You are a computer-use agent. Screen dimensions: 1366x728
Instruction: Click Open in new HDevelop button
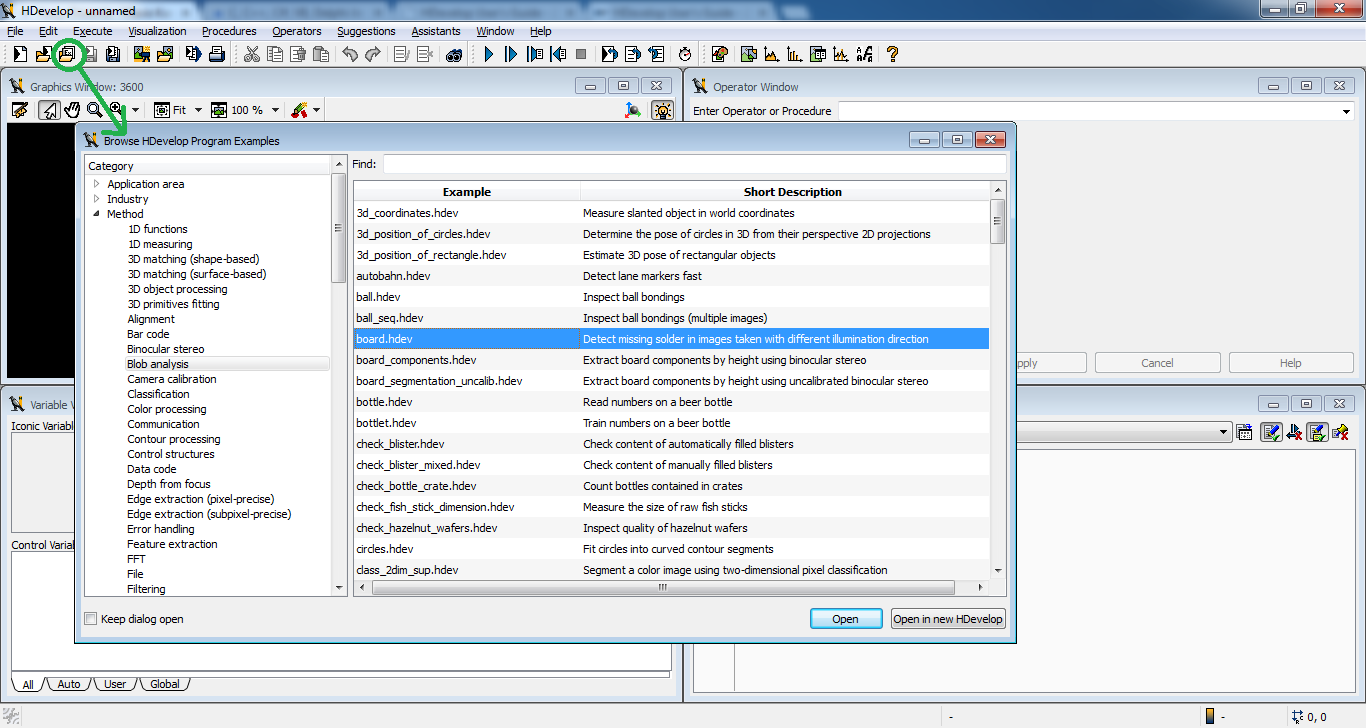pos(948,619)
